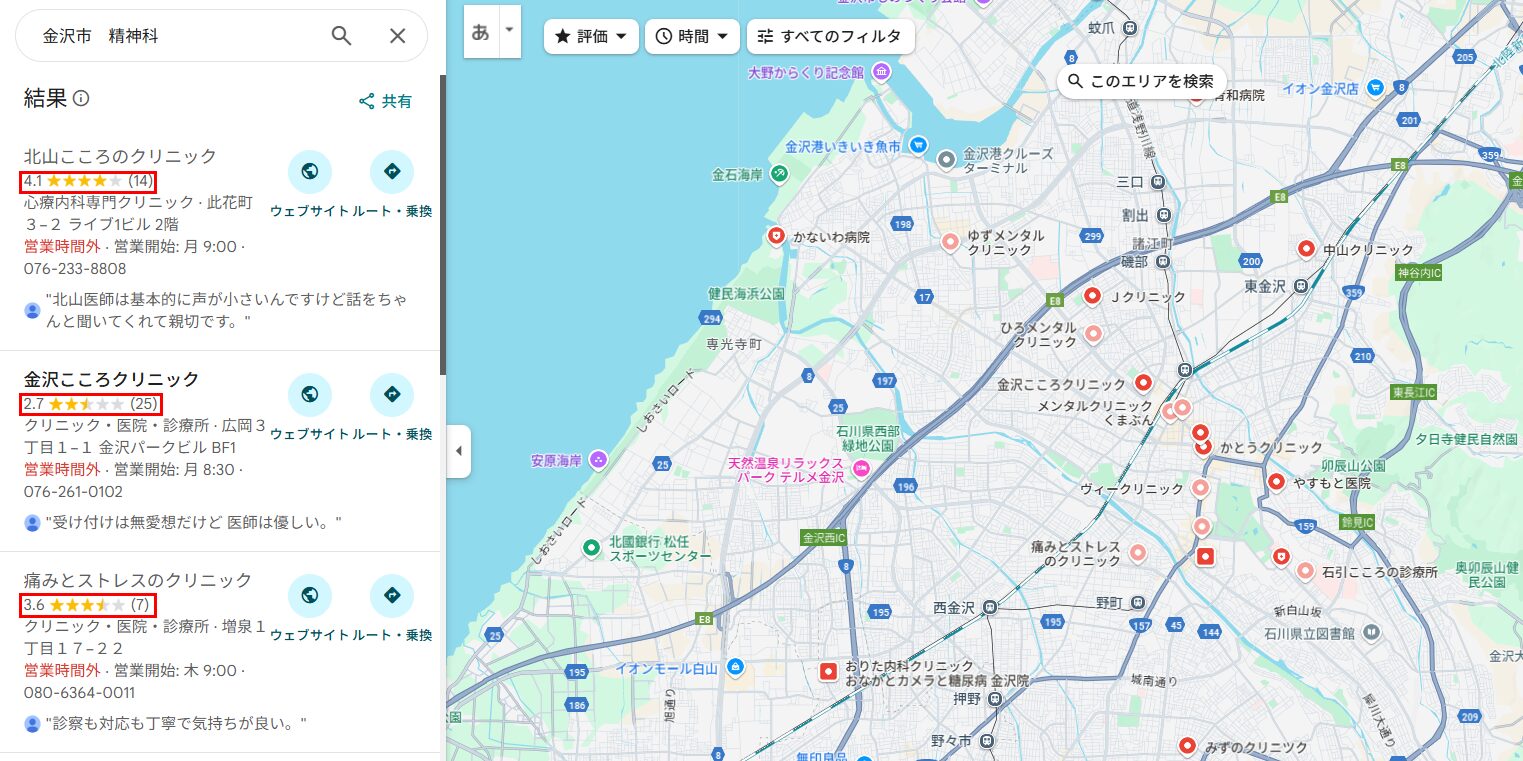
Task: Click the search magnifier icon
Action: coord(341,36)
